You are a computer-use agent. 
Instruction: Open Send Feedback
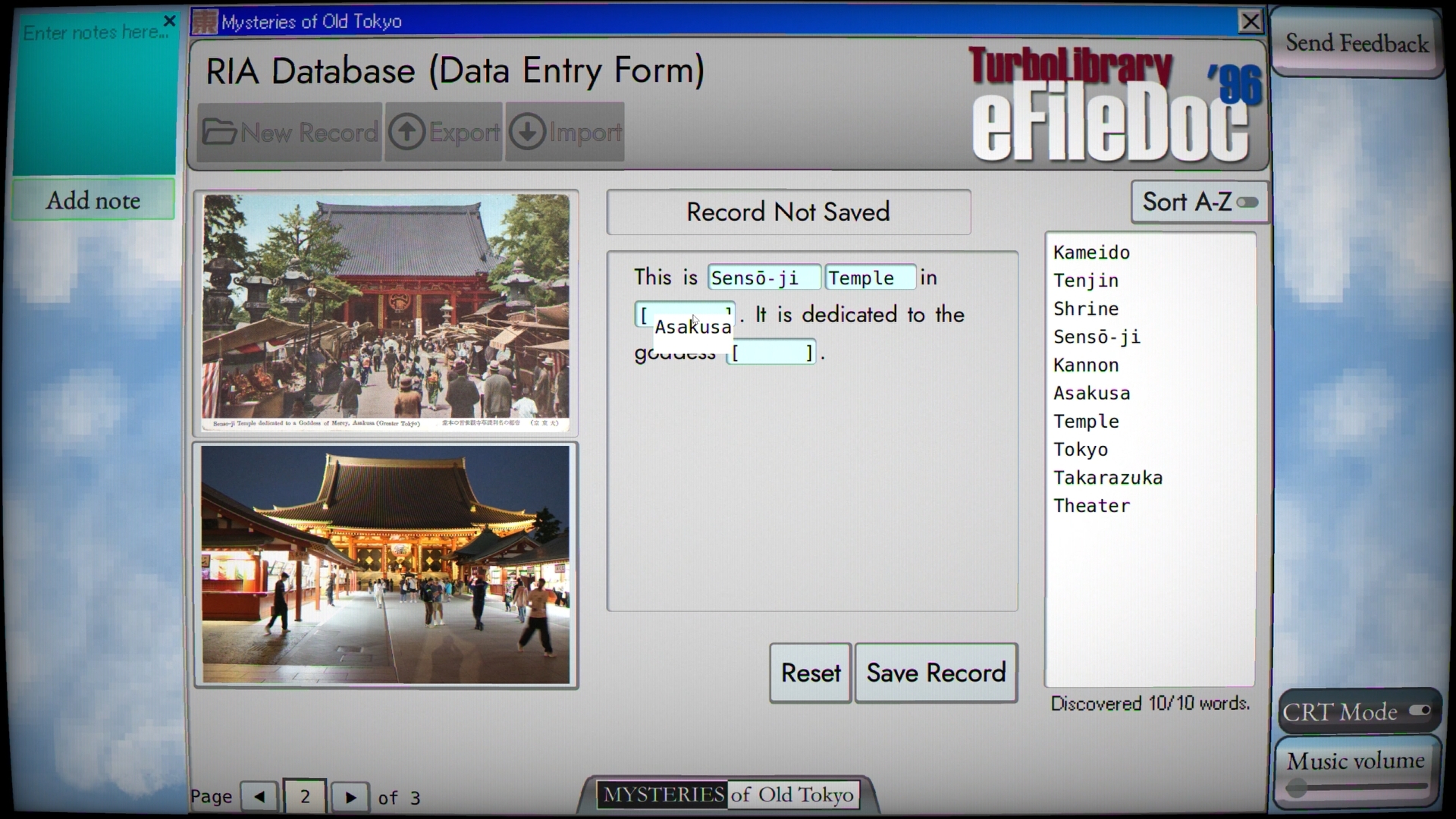(x=1357, y=43)
